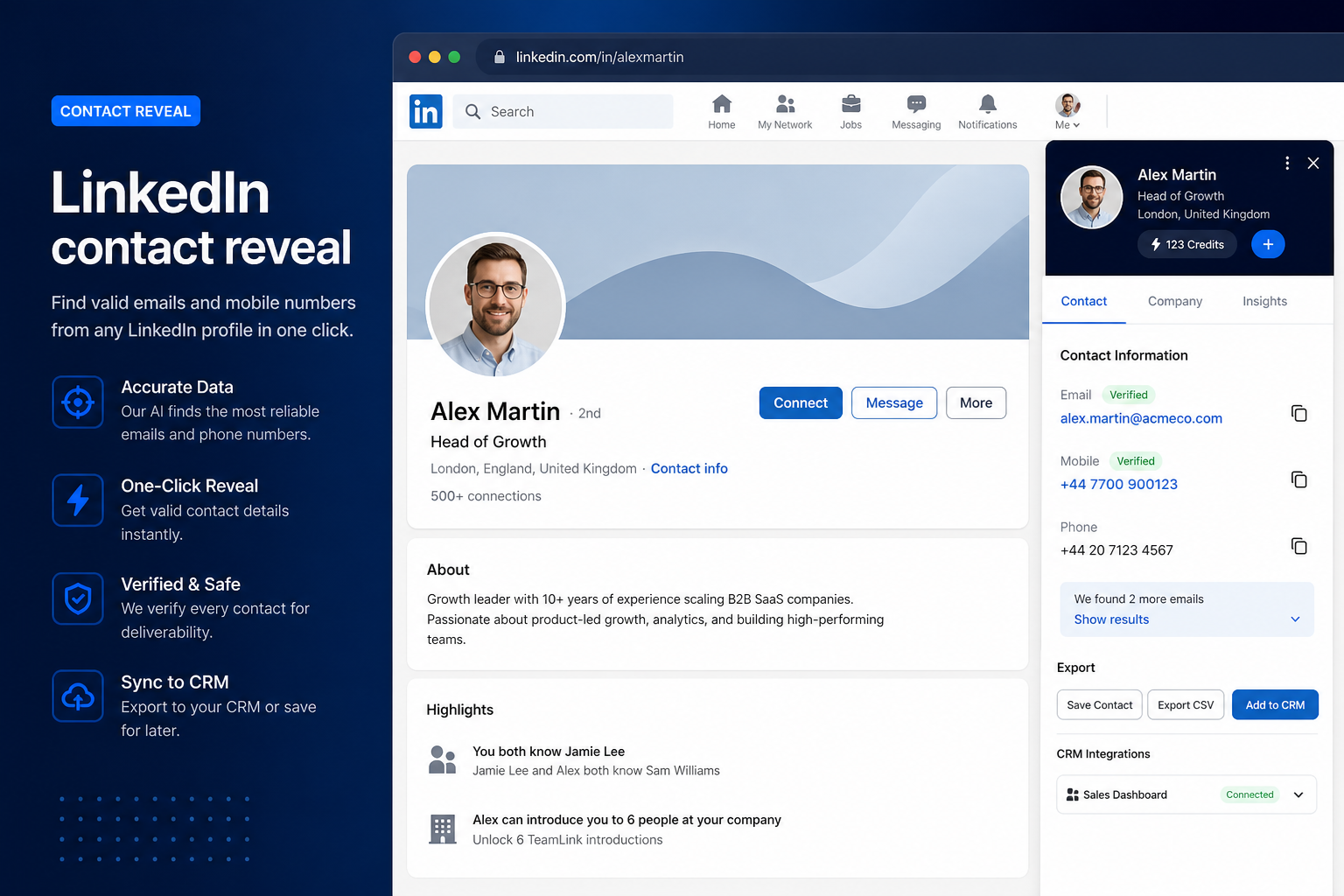Click the Connected status badge
1344x896 pixels.
click(x=1249, y=794)
